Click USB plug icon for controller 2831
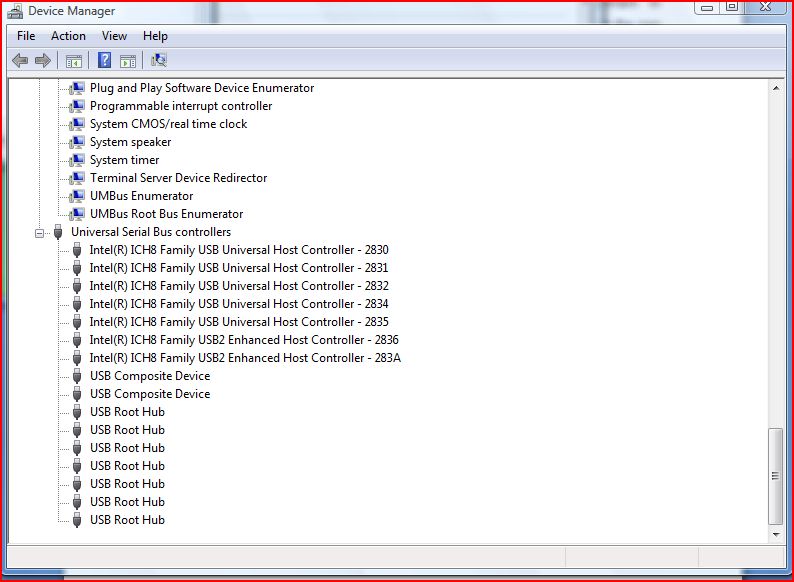Screen dimensions: 794x582 click(x=77, y=268)
